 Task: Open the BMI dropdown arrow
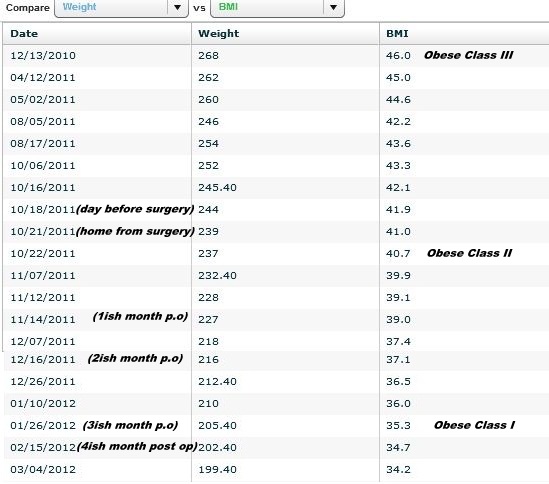pyautogui.click(x=333, y=7)
